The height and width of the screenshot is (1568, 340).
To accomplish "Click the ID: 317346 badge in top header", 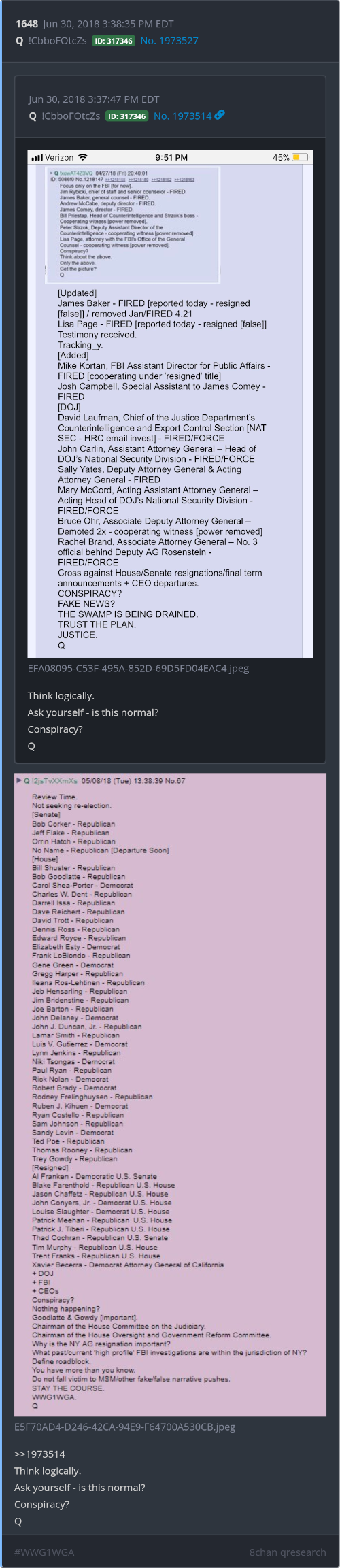I will pos(114,41).
